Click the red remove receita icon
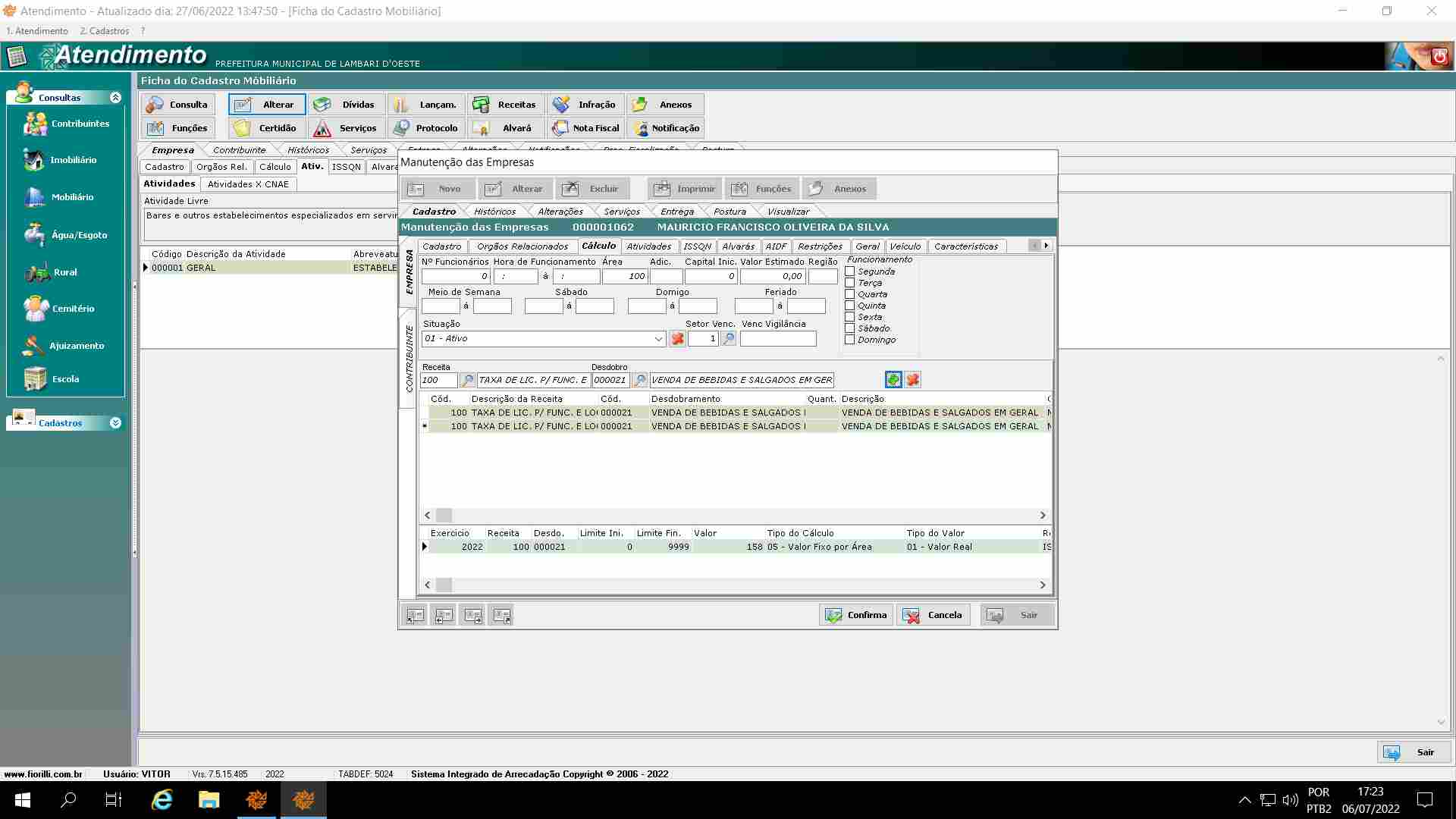The width and height of the screenshot is (1456, 819). pos(913,380)
